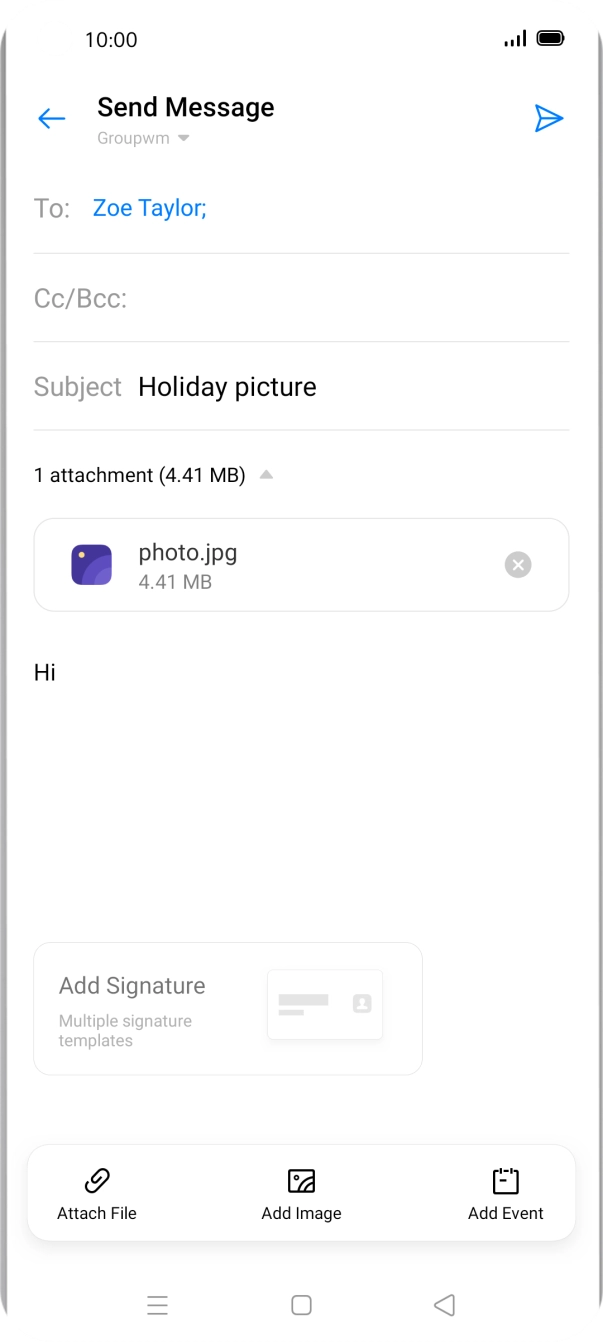Tap the signature template preview card
The width and height of the screenshot is (603, 1342).
pyautogui.click(x=324, y=1004)
